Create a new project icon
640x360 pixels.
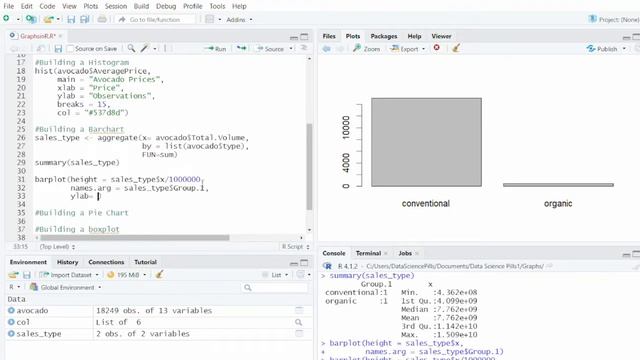(31, 19)
